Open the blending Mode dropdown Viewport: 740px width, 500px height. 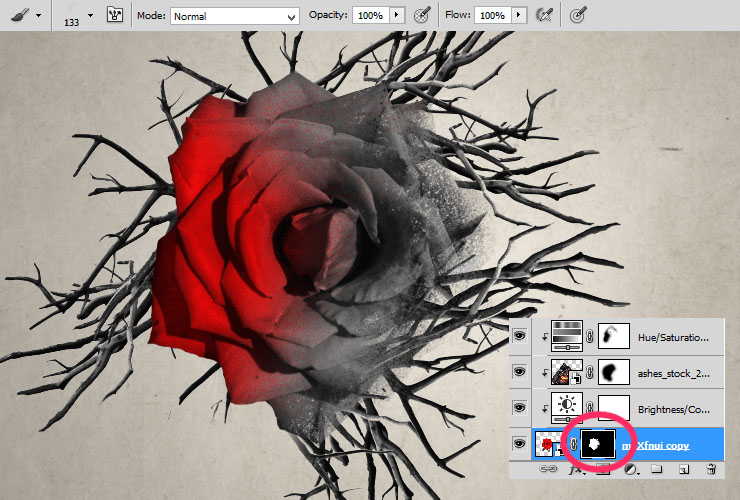pos(235,16)
